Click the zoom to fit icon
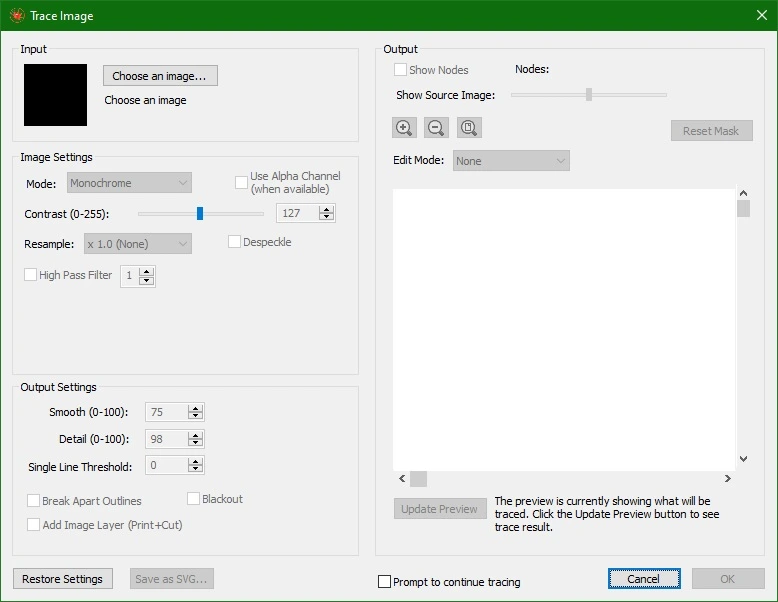 click(469, 128)
